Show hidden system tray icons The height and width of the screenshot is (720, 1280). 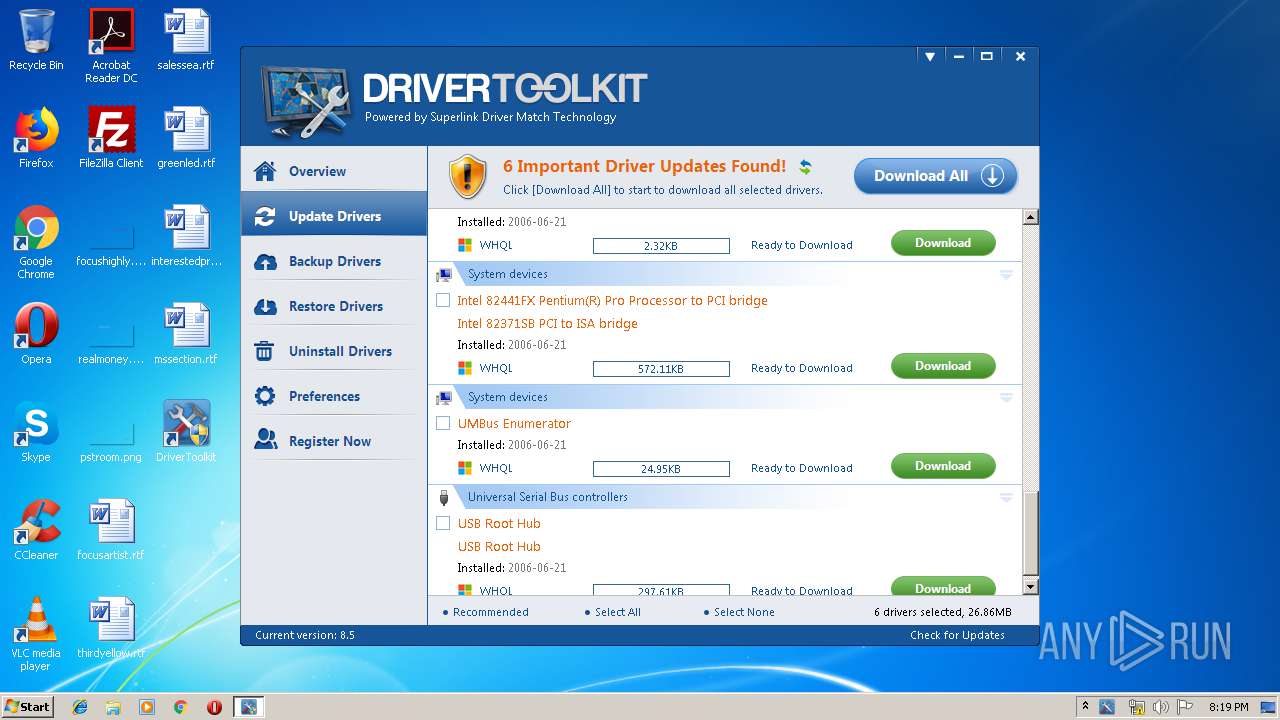click(x=1085, y=707)
